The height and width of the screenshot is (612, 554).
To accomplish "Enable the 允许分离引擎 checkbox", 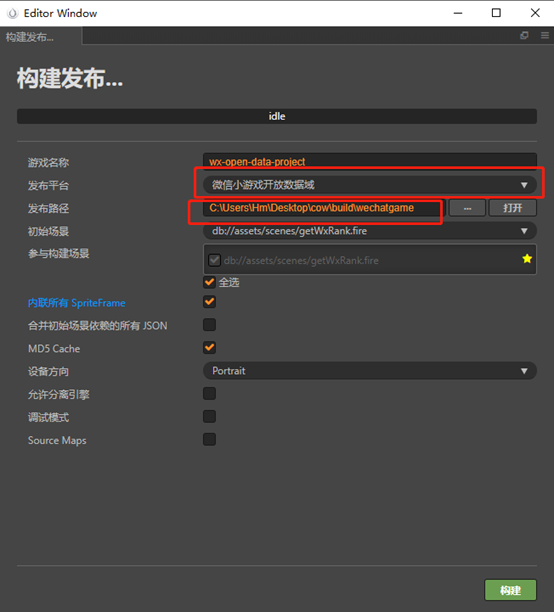I will coord(210,393).
